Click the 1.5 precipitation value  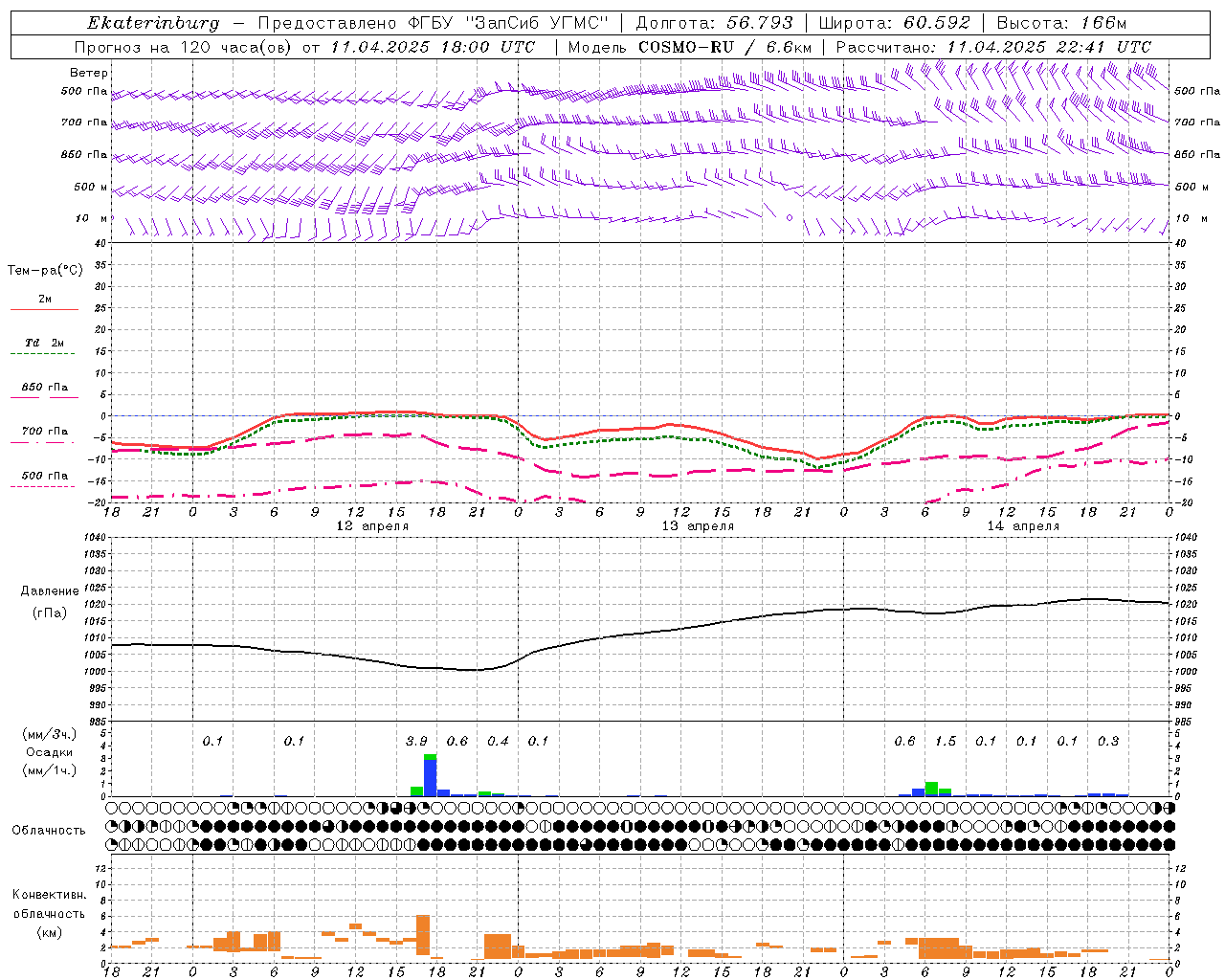coord(945,742)
